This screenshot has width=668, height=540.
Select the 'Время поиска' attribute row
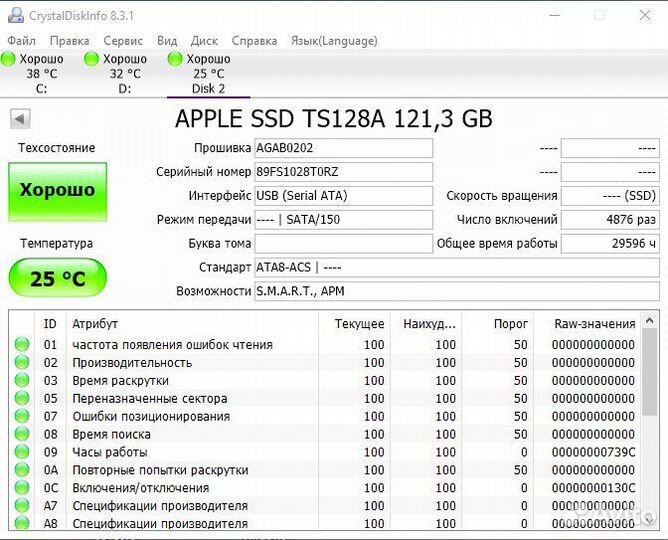point(325,434)
